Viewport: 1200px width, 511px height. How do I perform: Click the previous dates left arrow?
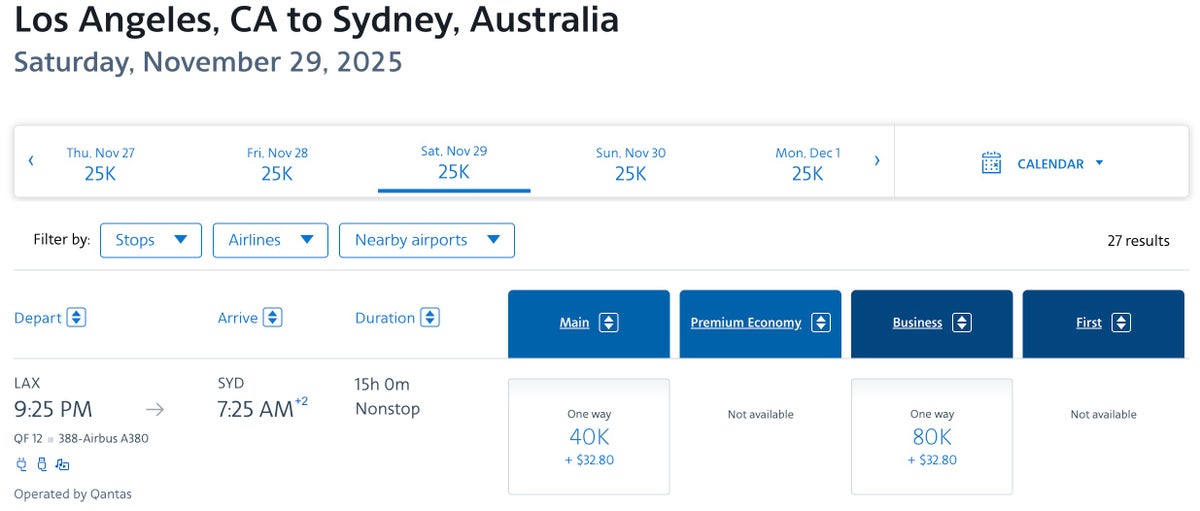[31, 160]
